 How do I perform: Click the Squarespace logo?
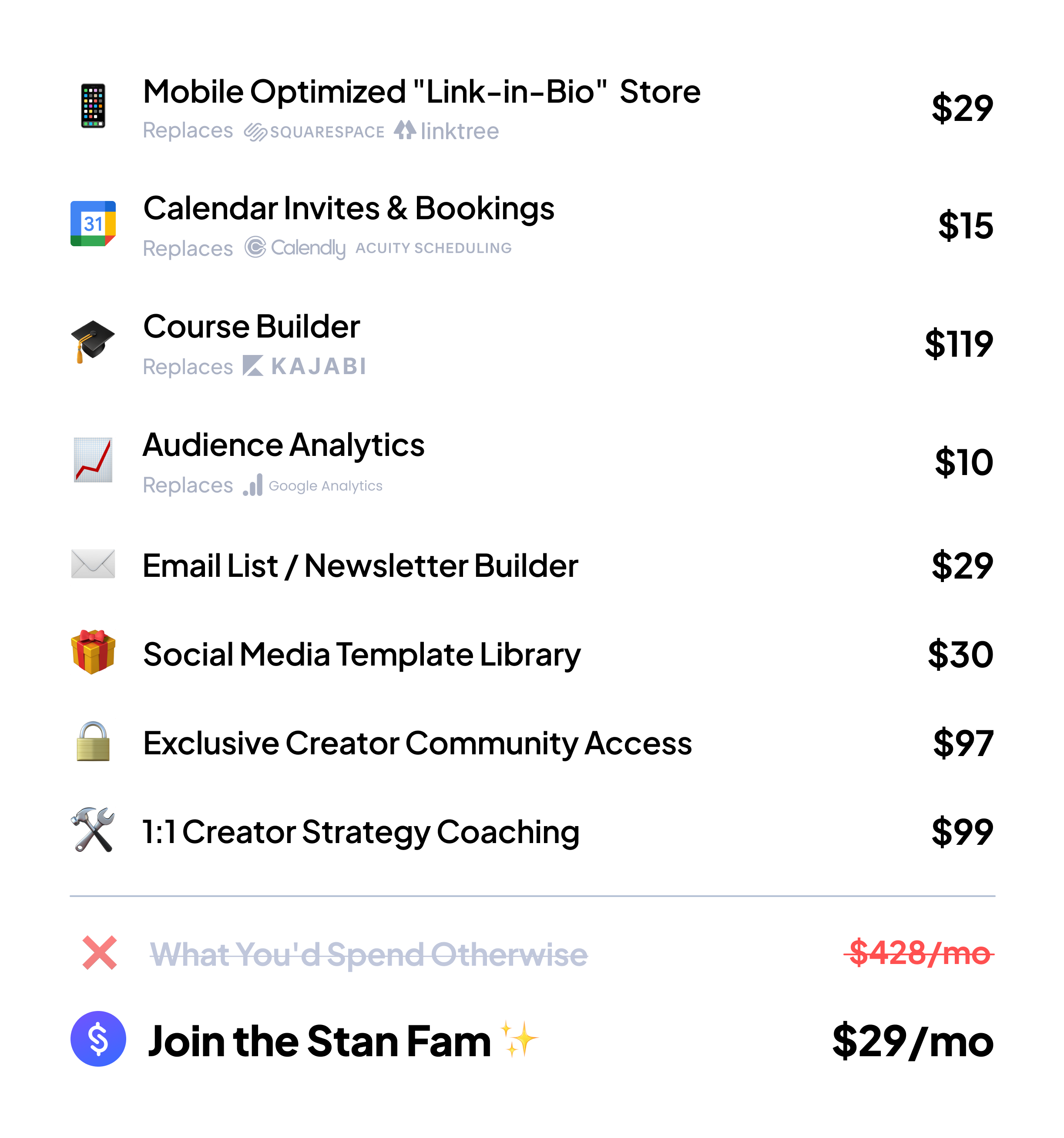314,132
